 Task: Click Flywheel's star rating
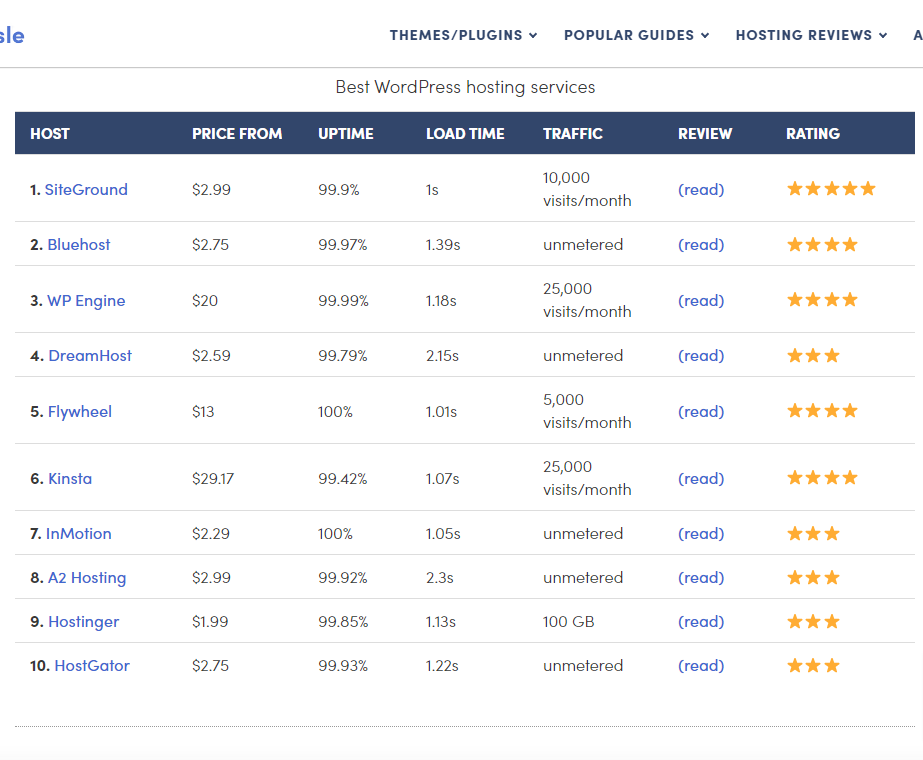[822, 411]
